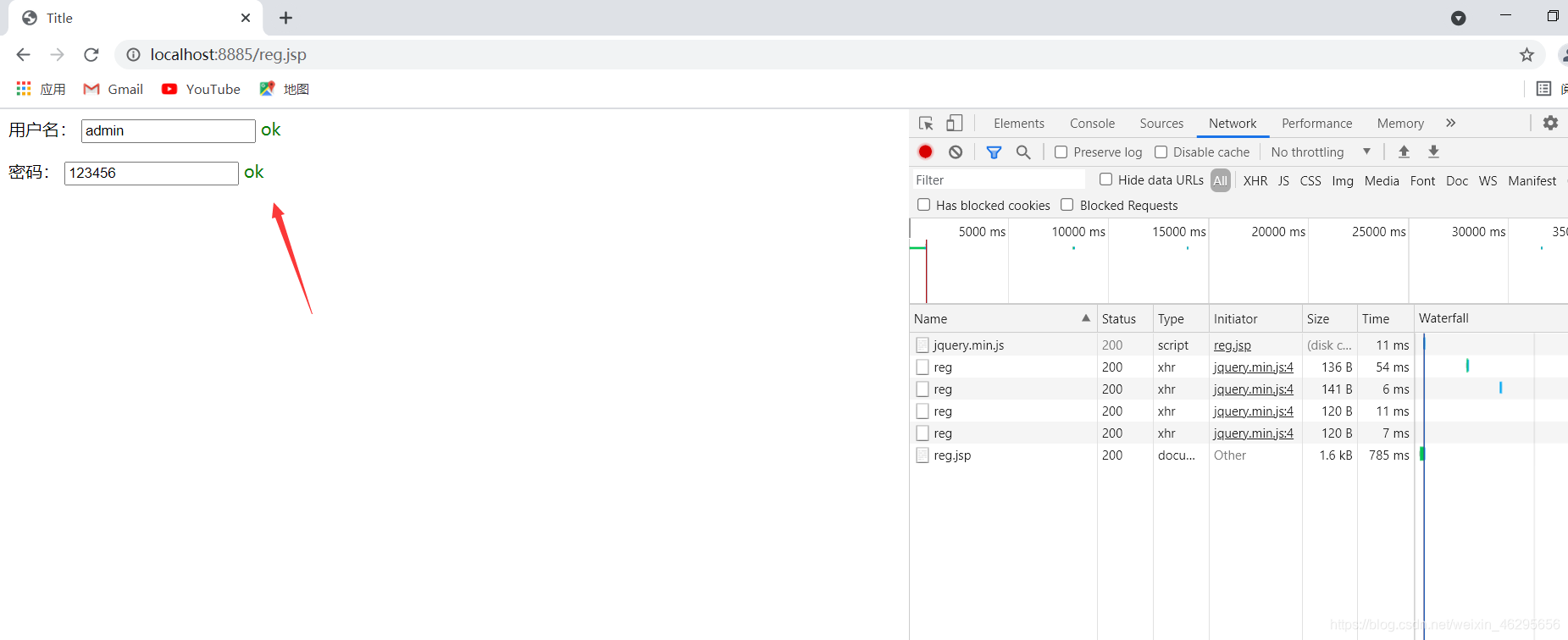
Task: View site information icon in address bar
Action: 133,55
